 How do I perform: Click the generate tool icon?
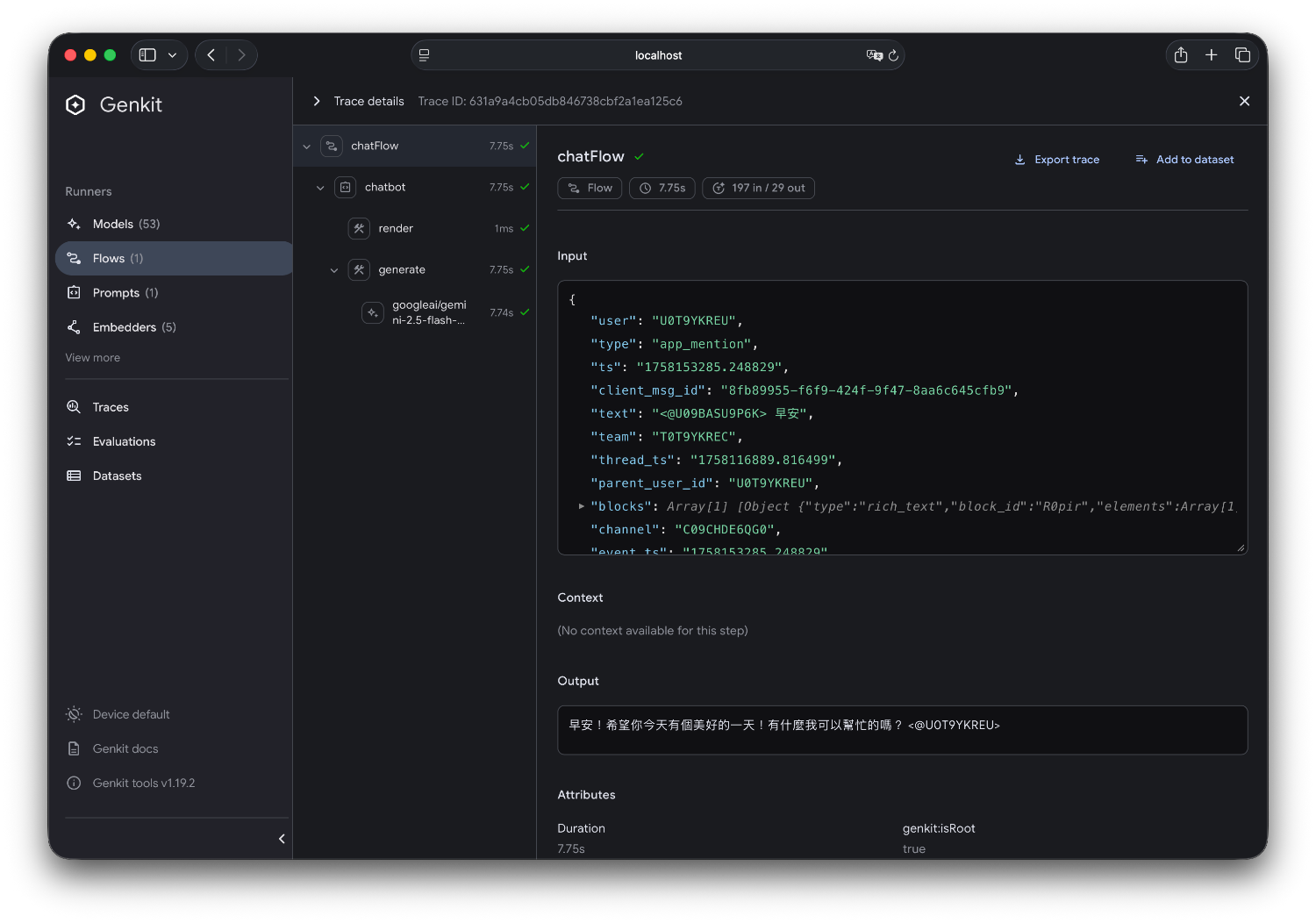(x=359, y=269)
